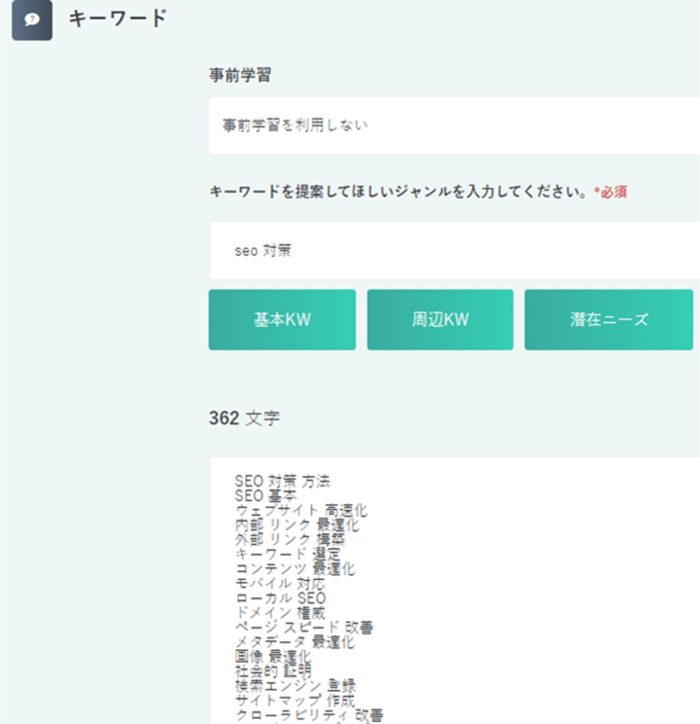Select result line 'コンテンツ 最適化'
700x724 pixels.
tap(295, 569)
